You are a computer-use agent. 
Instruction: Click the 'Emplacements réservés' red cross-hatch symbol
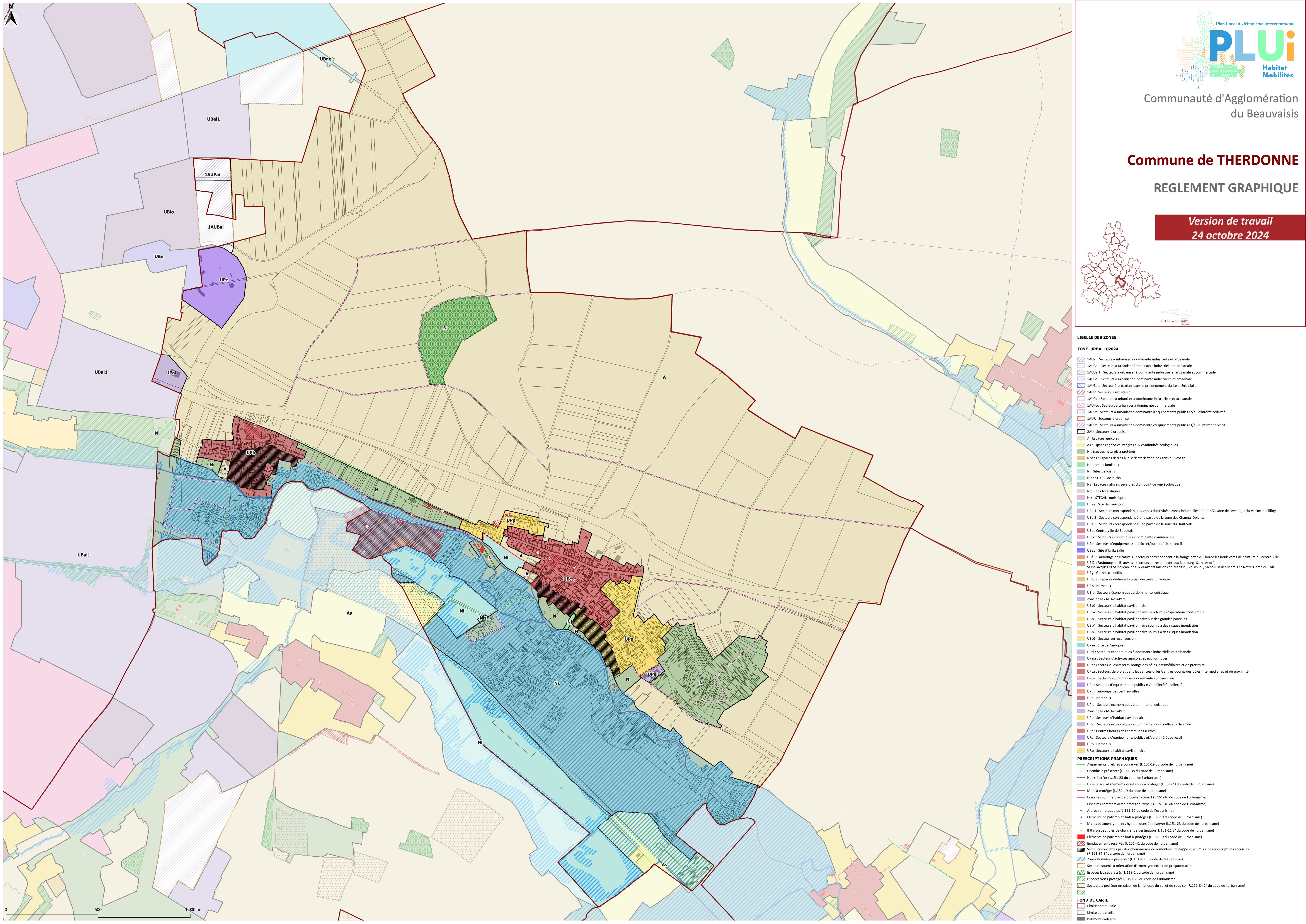[1081, 844]
